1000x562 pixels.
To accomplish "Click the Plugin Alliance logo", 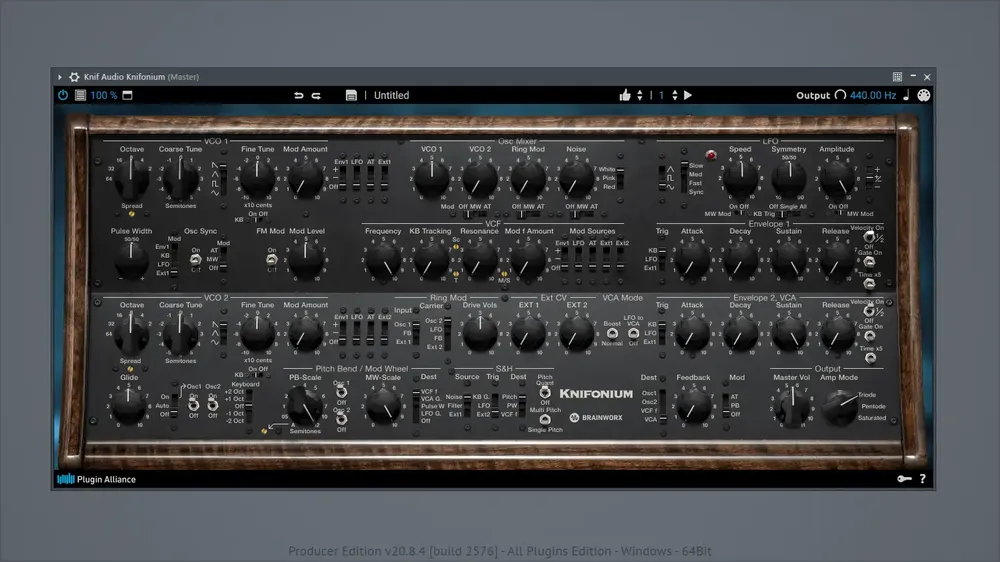I will tap(96, 479).
